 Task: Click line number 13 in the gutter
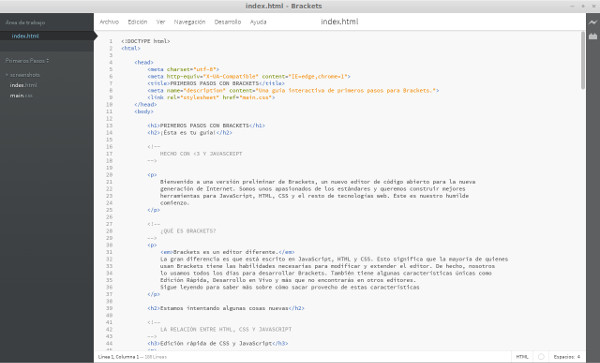[109, 125]
